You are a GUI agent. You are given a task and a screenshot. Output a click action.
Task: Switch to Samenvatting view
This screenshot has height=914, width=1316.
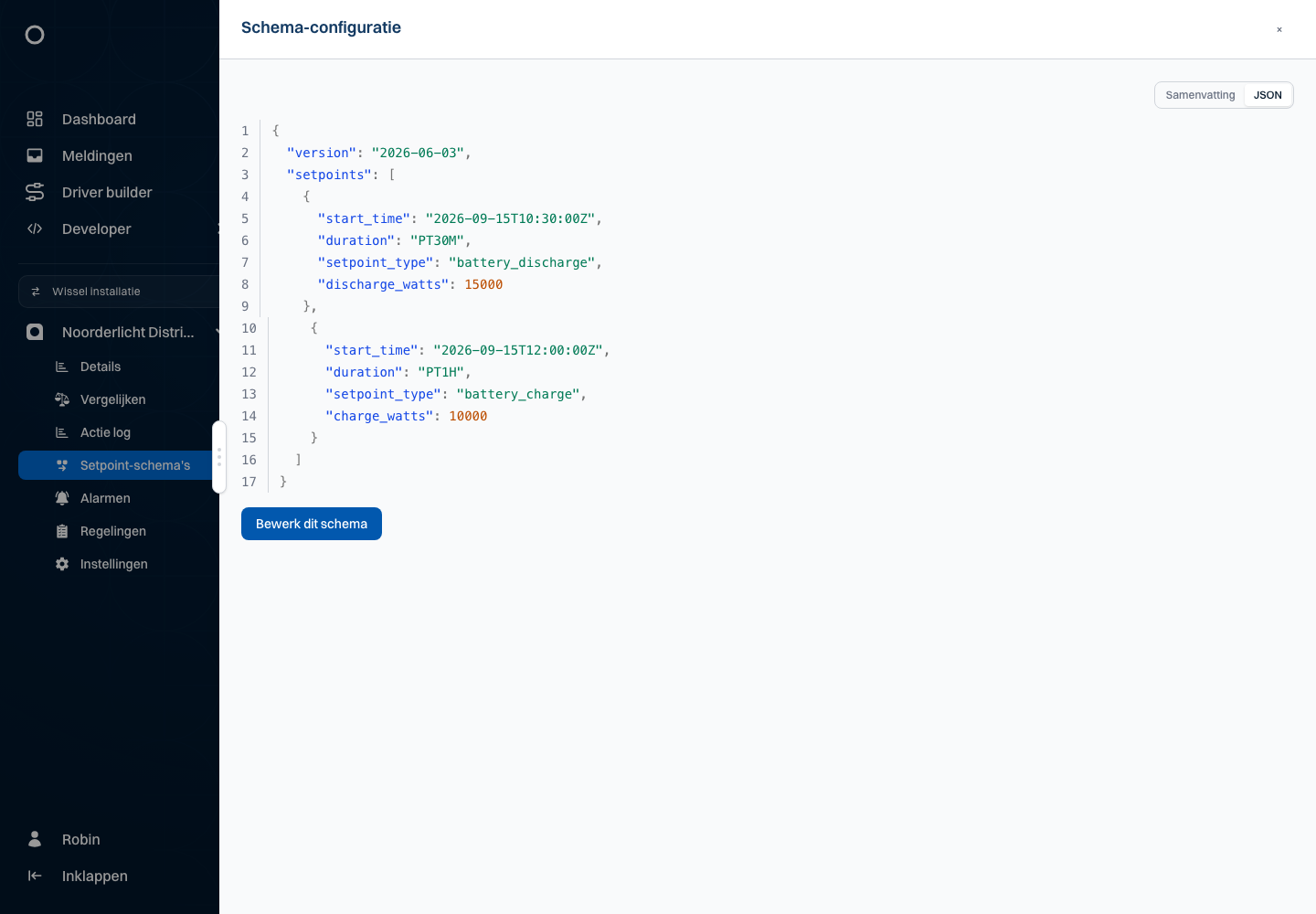(x=1200, y=95)
